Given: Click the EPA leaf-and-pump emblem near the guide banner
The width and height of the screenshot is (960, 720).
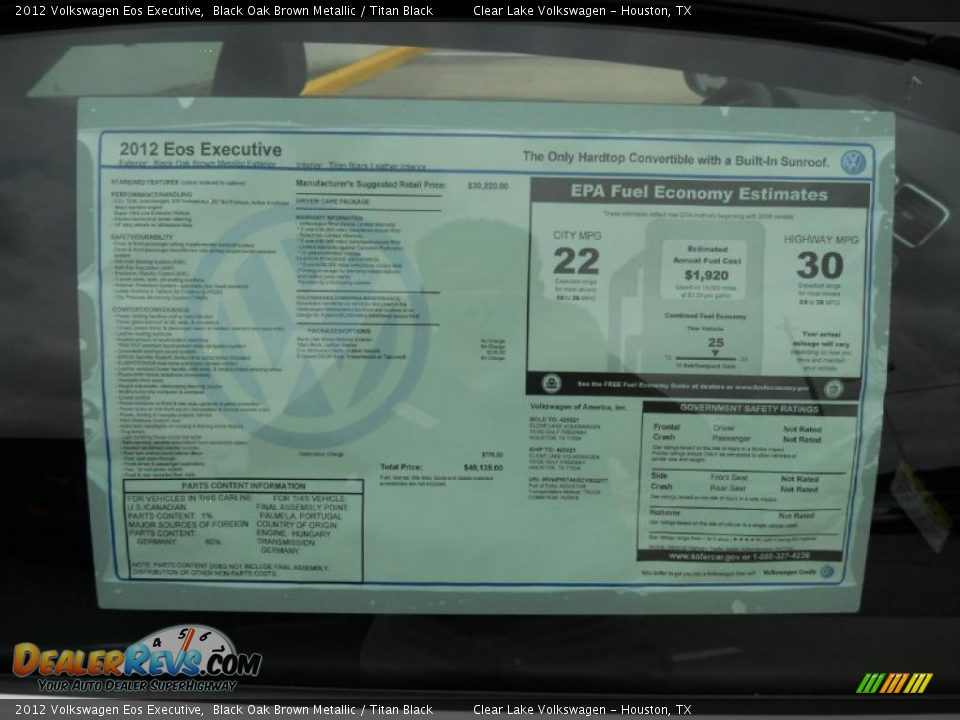Looking at the screenshot, I should tap(552, 383).
